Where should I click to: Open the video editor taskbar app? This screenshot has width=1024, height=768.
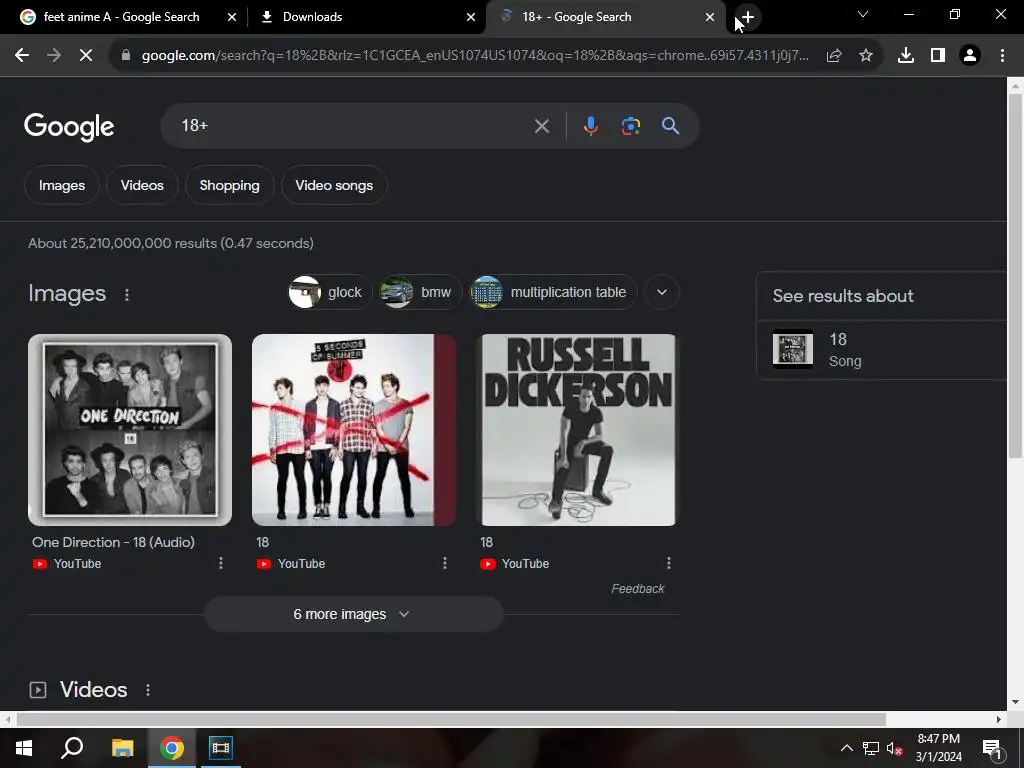pyautogui.click(x=221, y=748)
